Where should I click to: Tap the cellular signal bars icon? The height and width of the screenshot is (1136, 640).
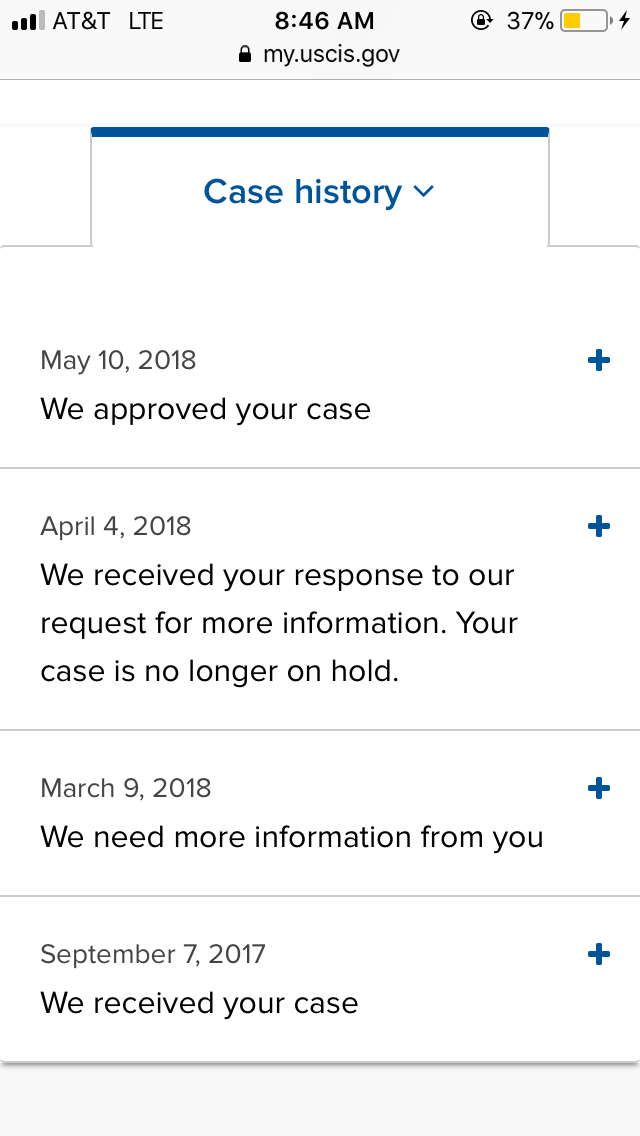(x=29, y=21)
